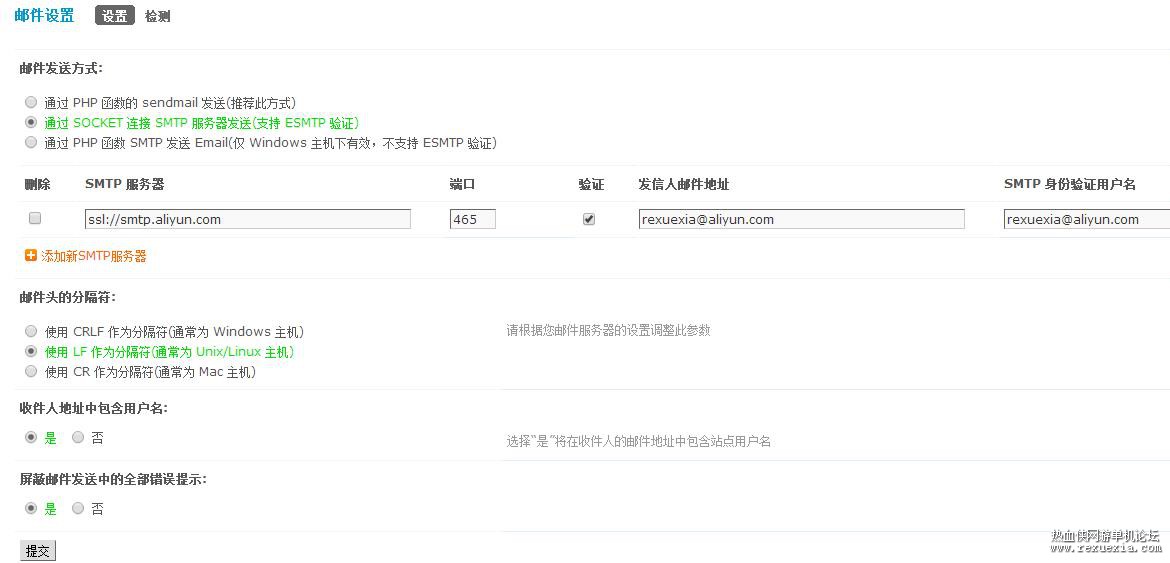The image size is (1170, 563).
Task: Click the orange plus icon to add an SMTP server
Action: tap(31, 256)
